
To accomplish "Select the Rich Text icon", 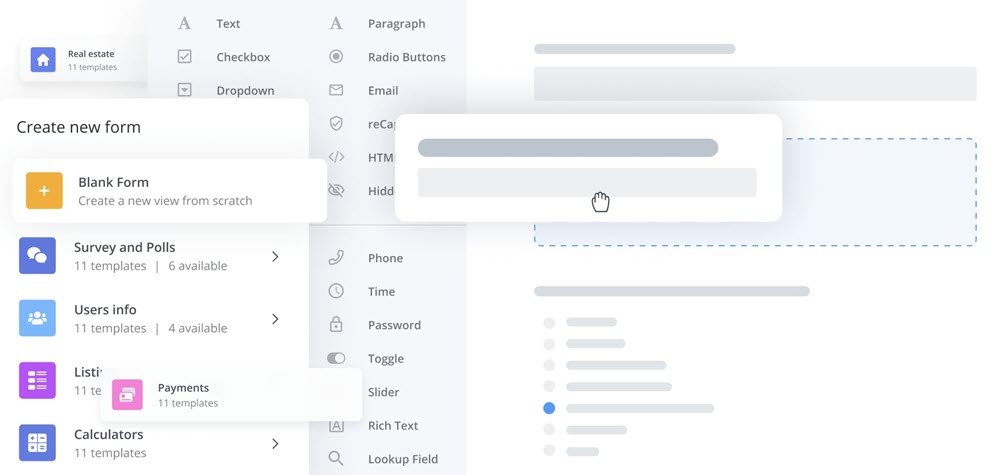I will (x=336, y=425).
